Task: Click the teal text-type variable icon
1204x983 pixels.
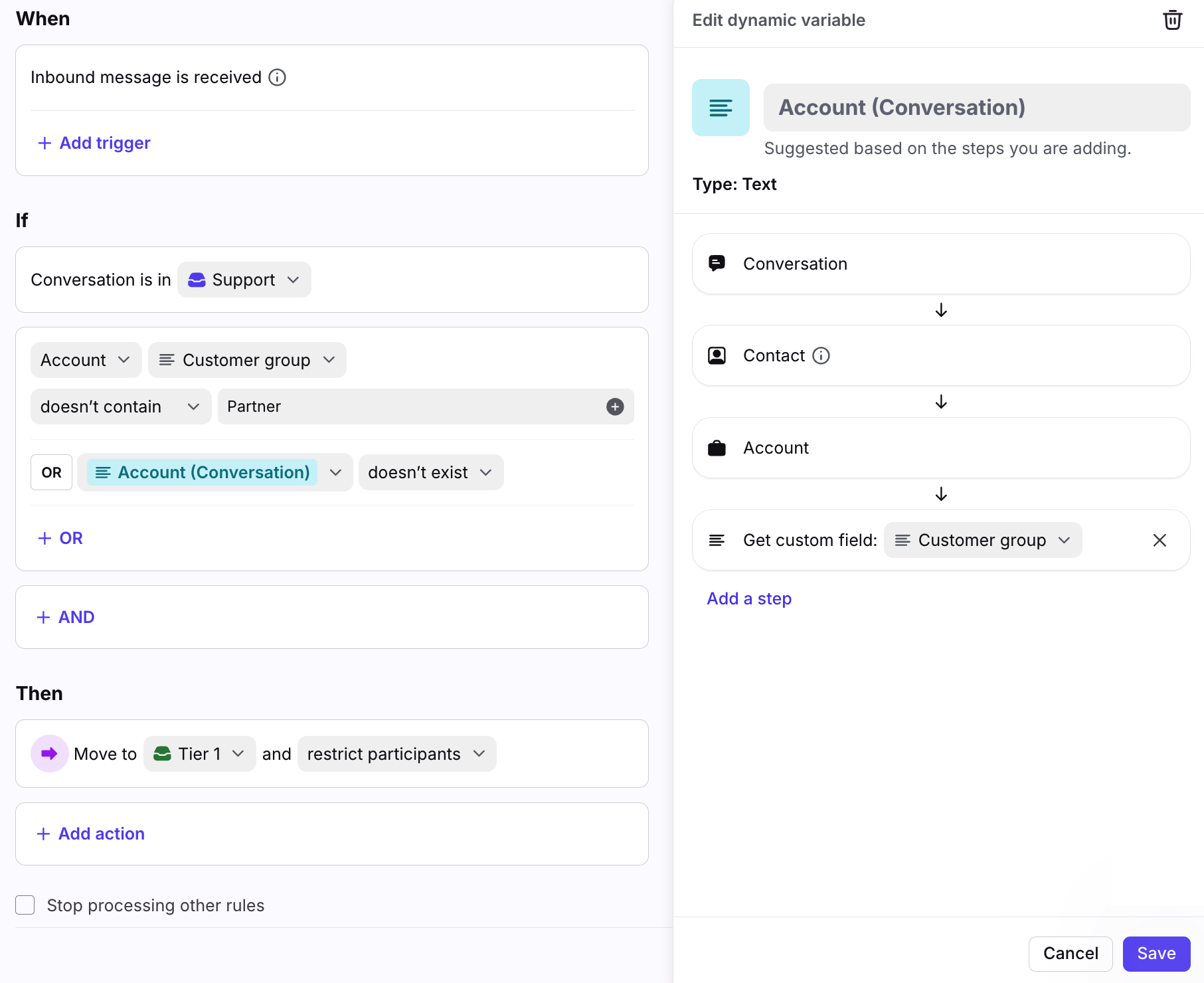Action: [721, 108]
